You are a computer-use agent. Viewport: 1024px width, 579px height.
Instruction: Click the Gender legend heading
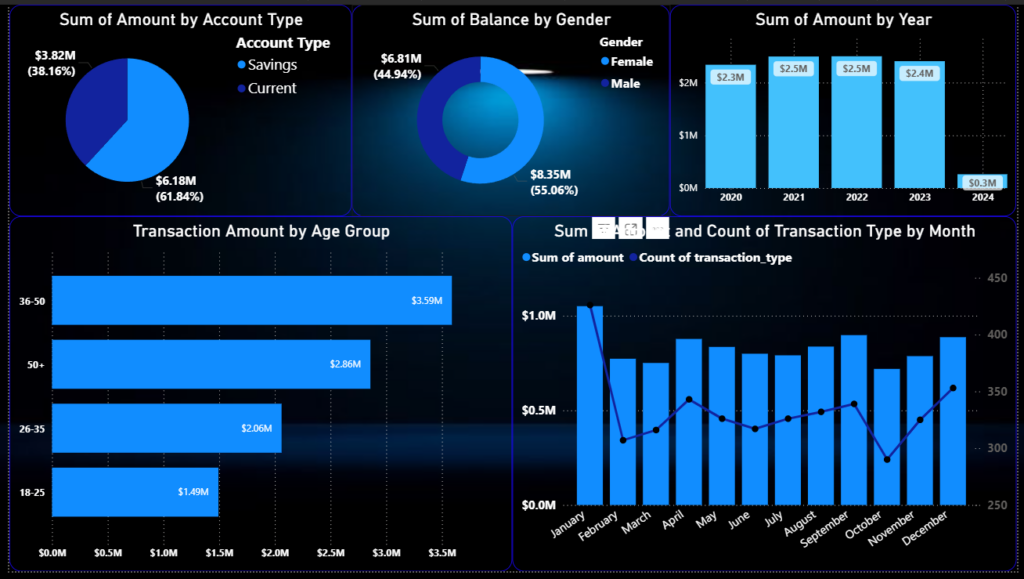621,42
